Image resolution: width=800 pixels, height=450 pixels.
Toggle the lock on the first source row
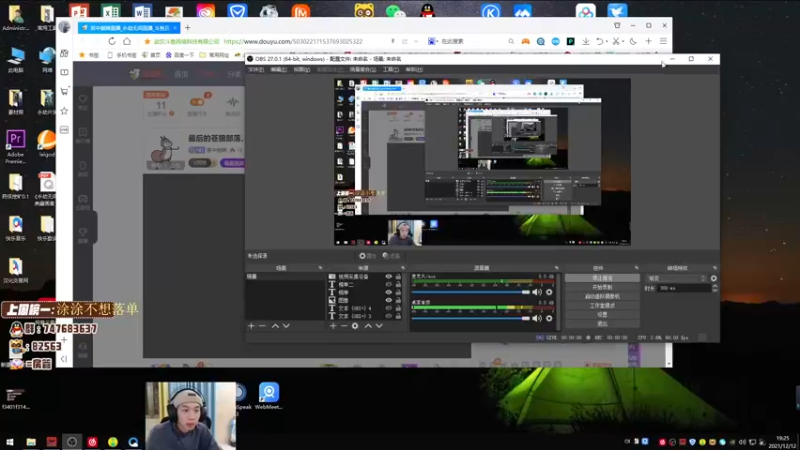(398, 277)
